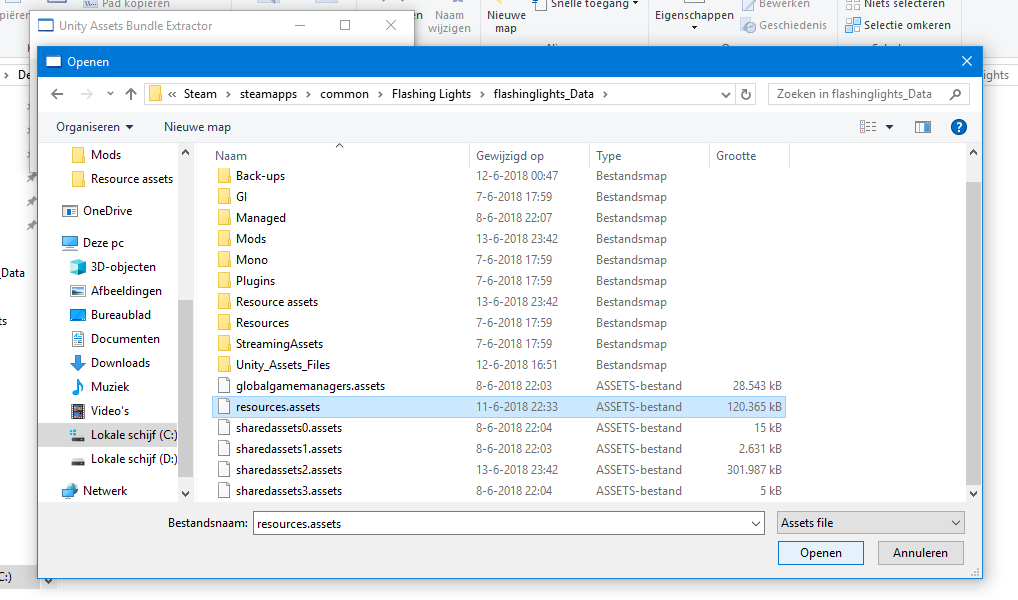Select sharedassets0.assets file

tap(289, 428)
